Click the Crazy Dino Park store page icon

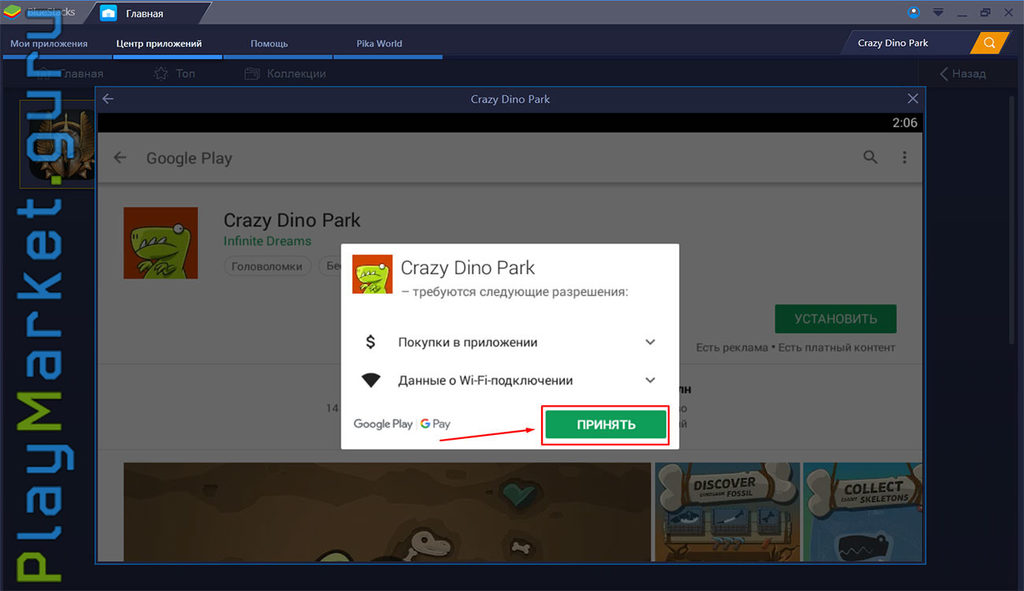click(x=161, y=243)
